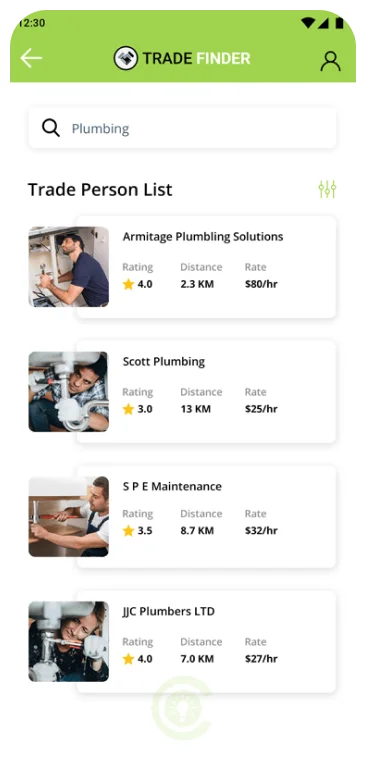
Task: Click the star rating of JJC Plumbers LTD
Action: coord(138,659)
